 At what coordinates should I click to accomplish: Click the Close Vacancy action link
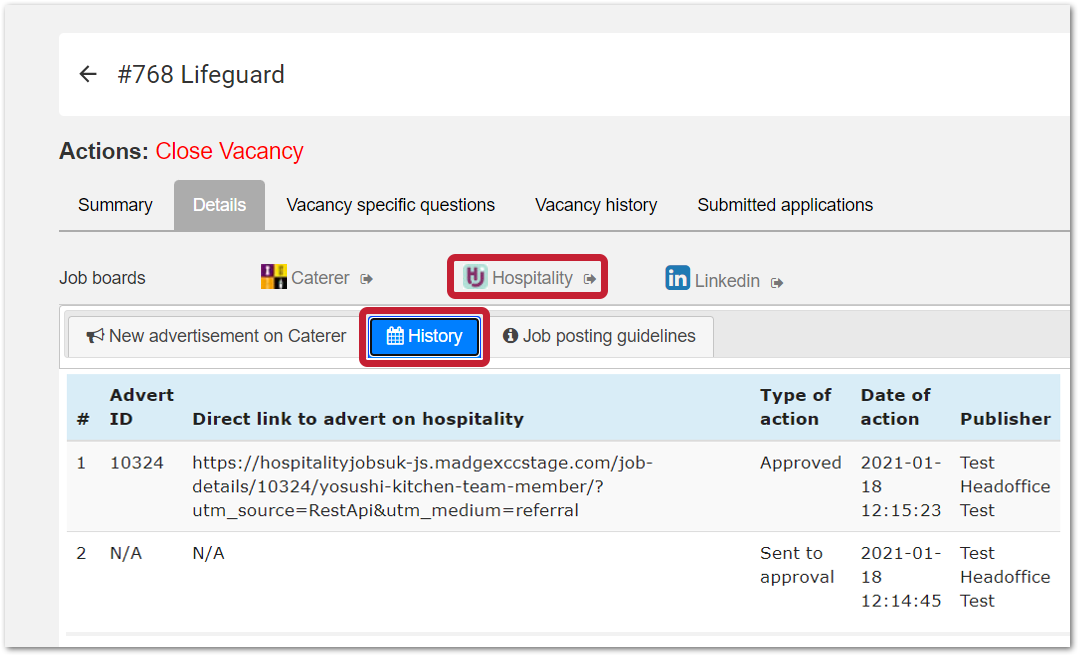click(x=229, y=151)
